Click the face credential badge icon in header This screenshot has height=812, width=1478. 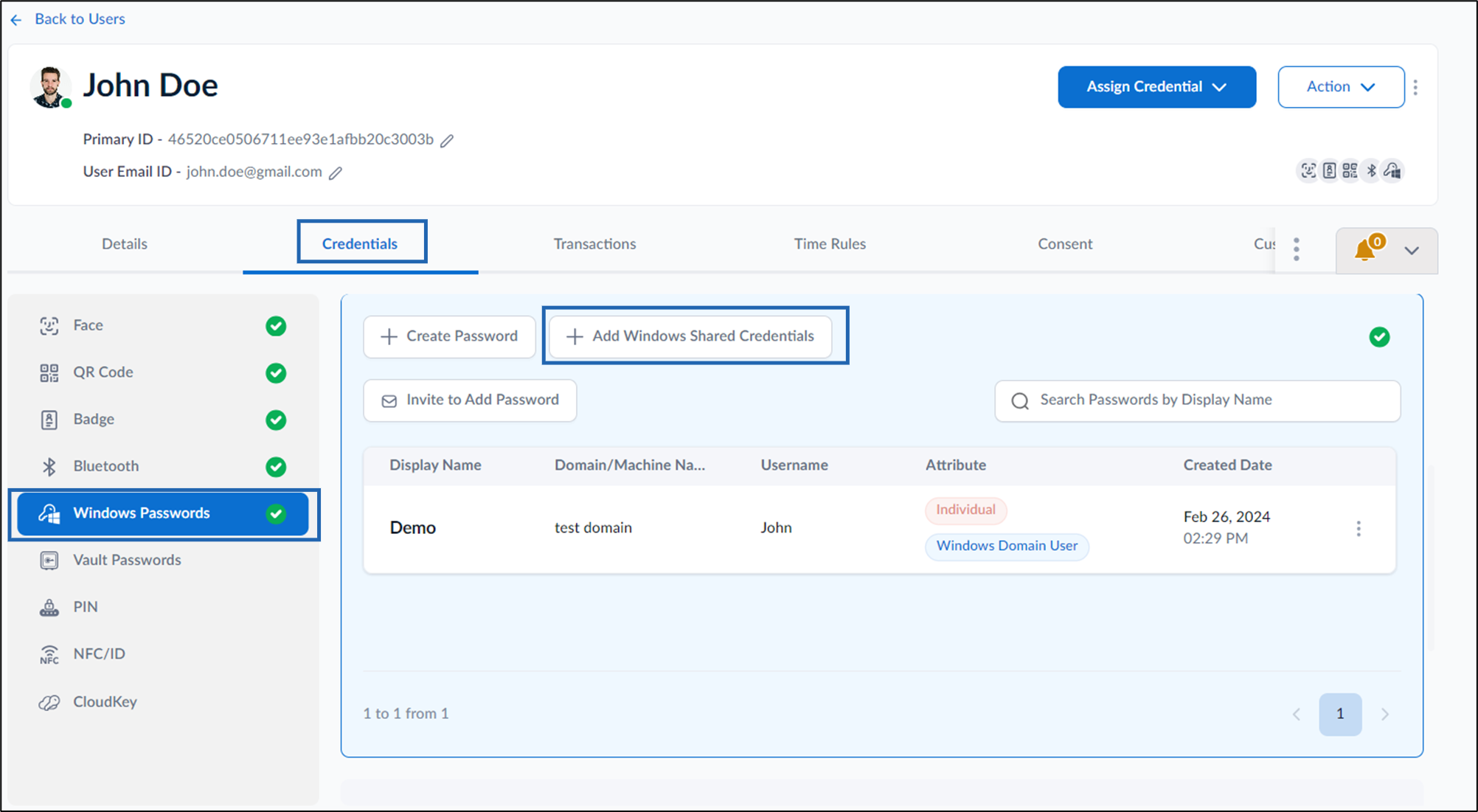pos(1308,171)
